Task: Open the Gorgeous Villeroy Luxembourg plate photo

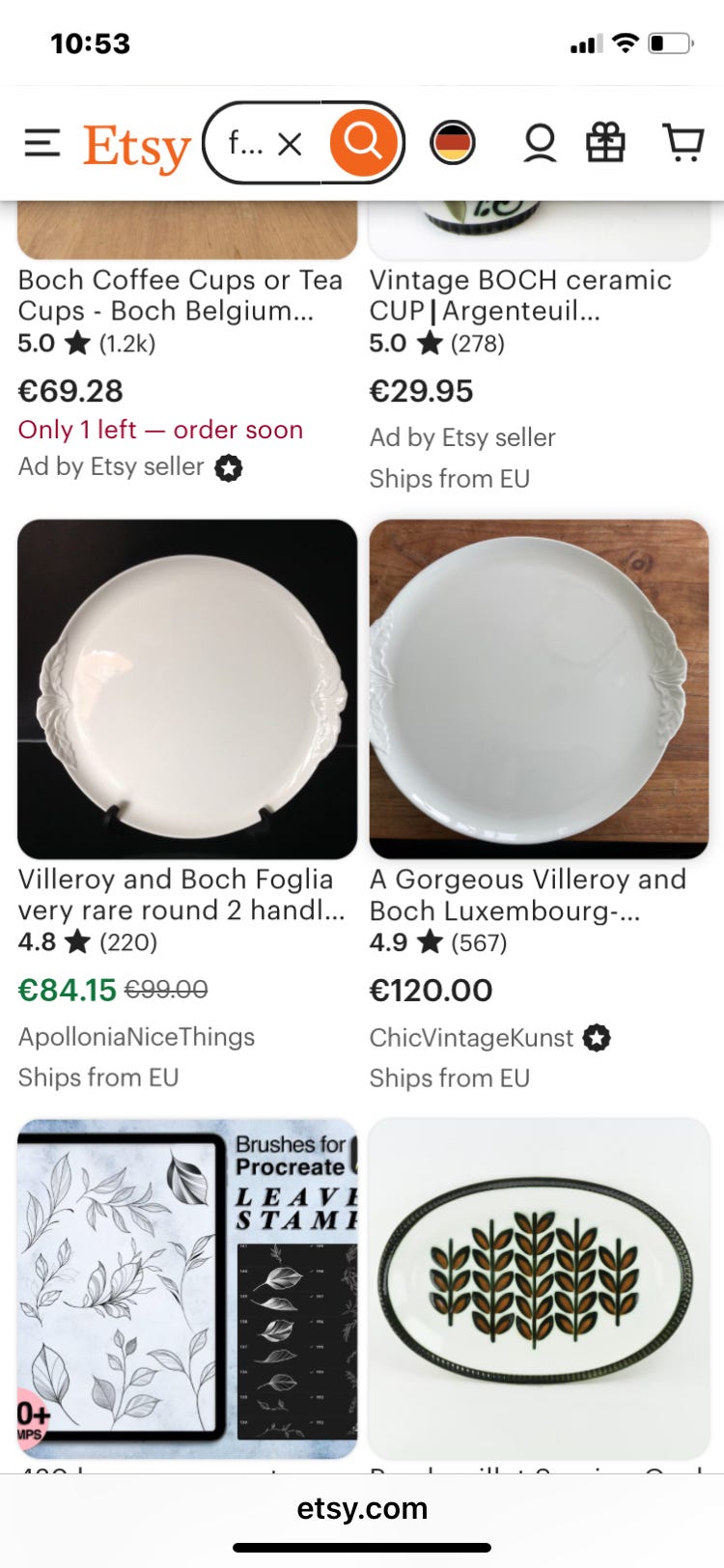Action: click(539, 688)
